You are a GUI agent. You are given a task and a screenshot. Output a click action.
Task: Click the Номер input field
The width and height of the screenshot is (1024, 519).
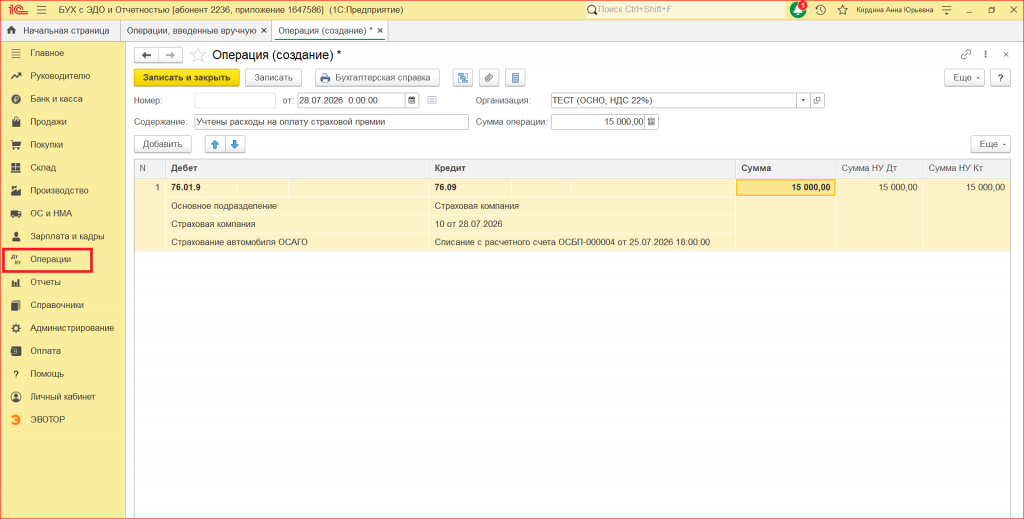235,101
